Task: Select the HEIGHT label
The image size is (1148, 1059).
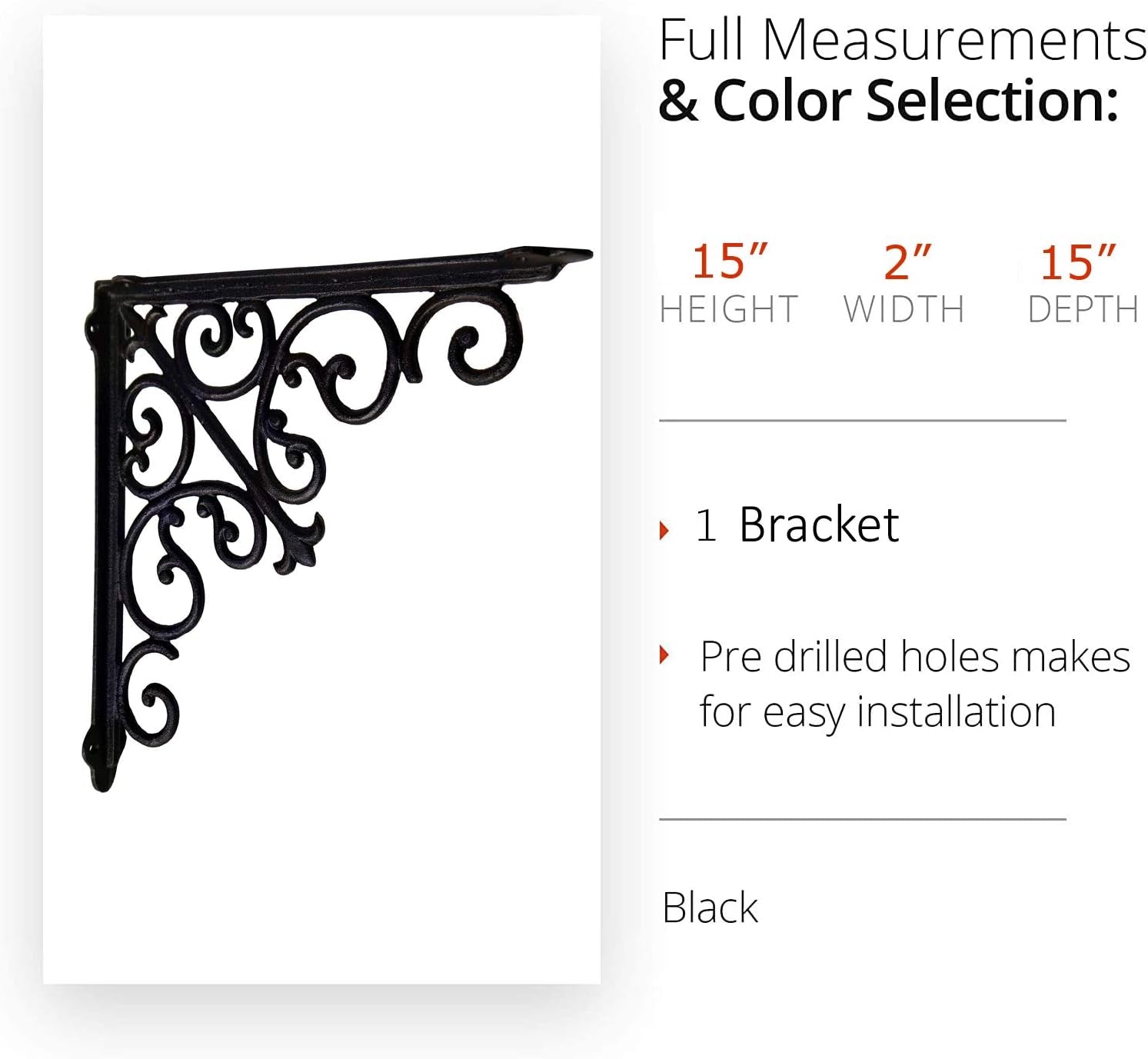Action: (728, 309)
